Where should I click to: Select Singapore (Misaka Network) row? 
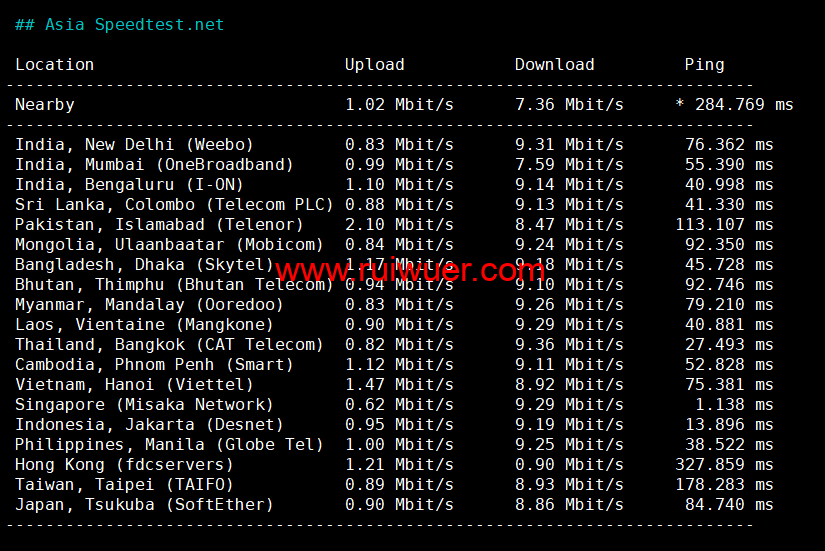click(144, 405)
